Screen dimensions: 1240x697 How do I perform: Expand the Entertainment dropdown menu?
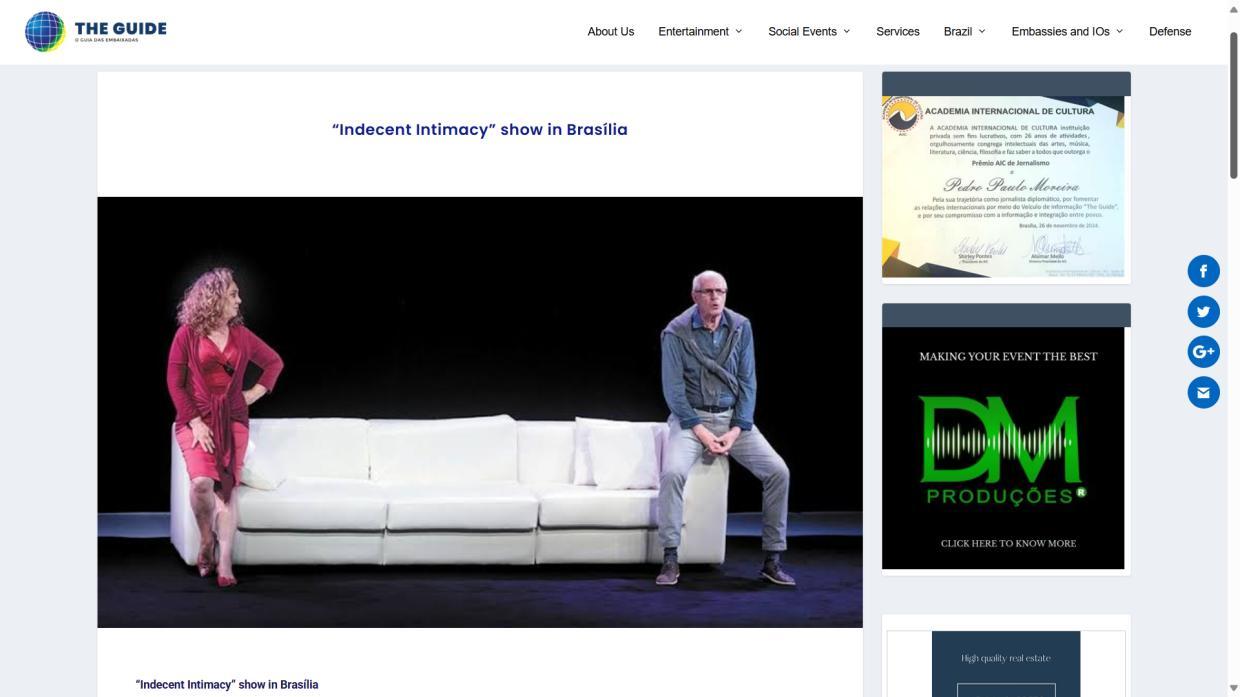[700, 31]
